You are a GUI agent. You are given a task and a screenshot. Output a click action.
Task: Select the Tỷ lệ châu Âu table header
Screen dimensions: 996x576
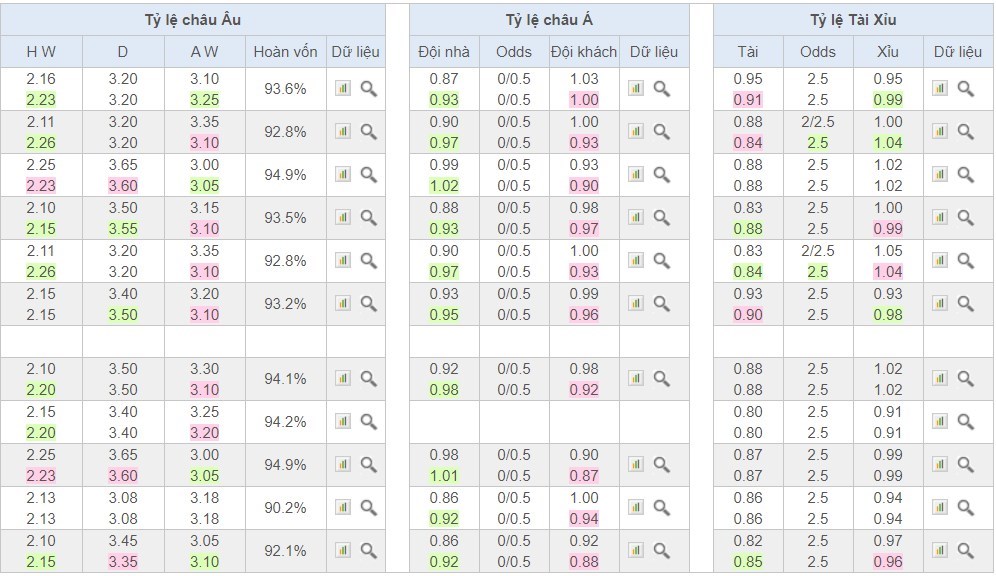click(192, 20)
